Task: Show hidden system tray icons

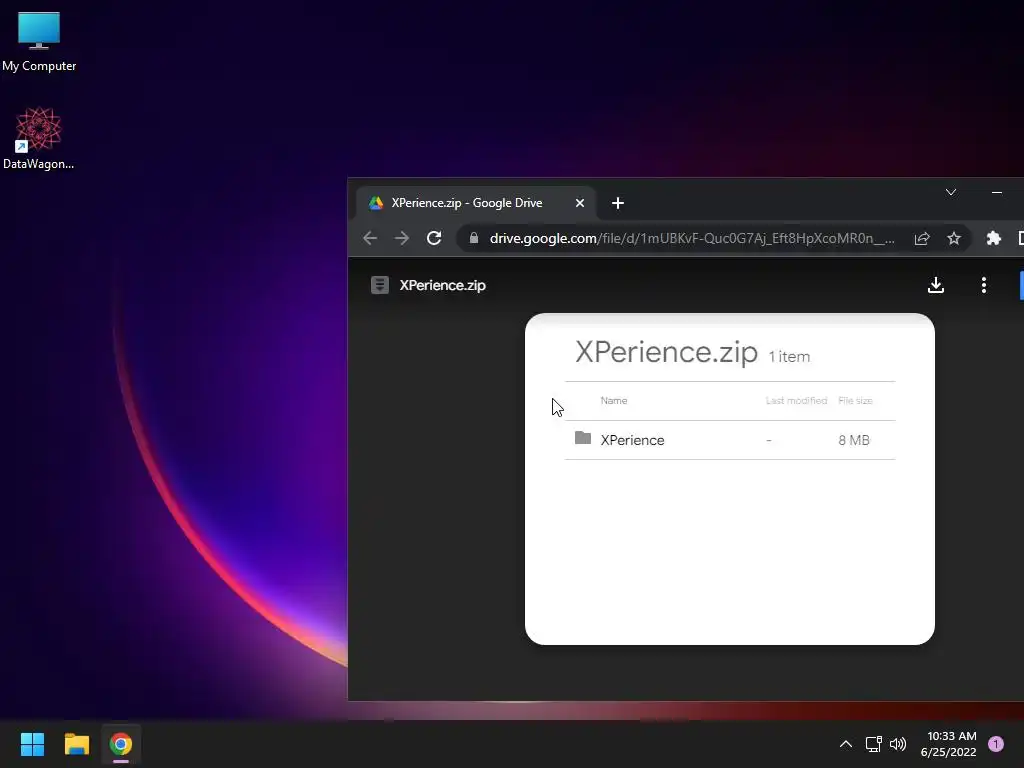Action: (x=845, y=744)
